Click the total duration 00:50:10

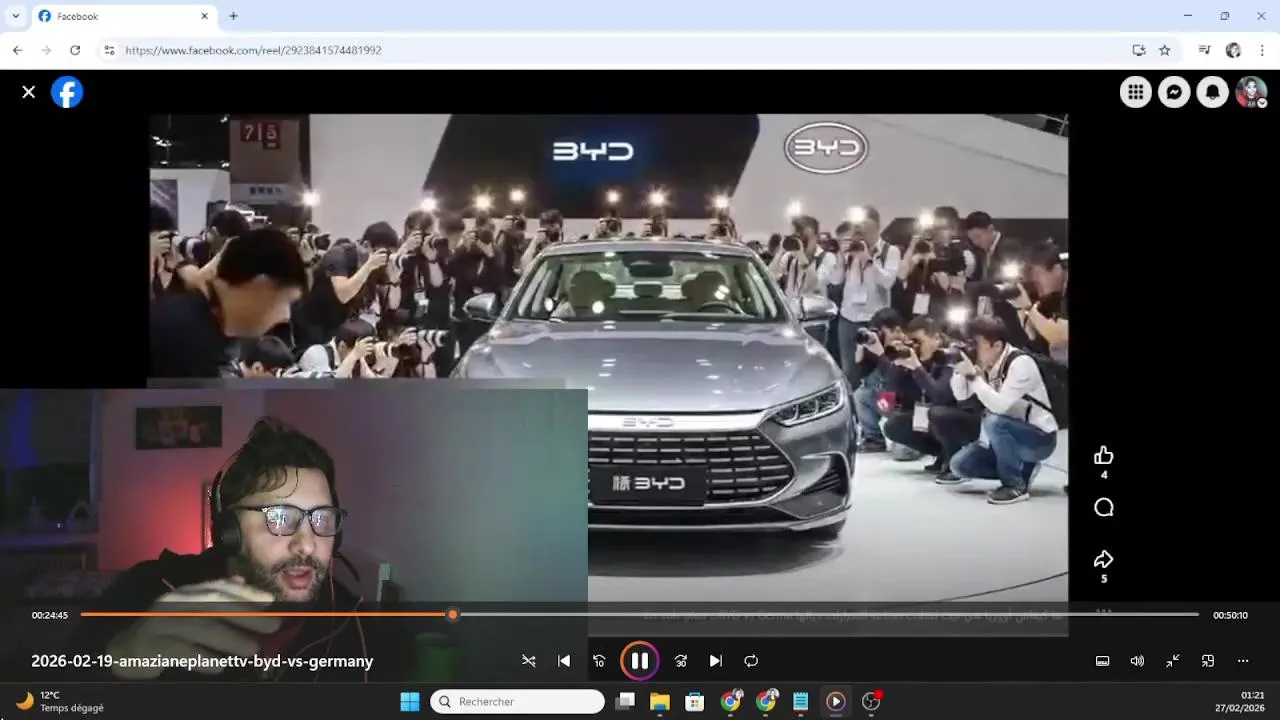1230,615
